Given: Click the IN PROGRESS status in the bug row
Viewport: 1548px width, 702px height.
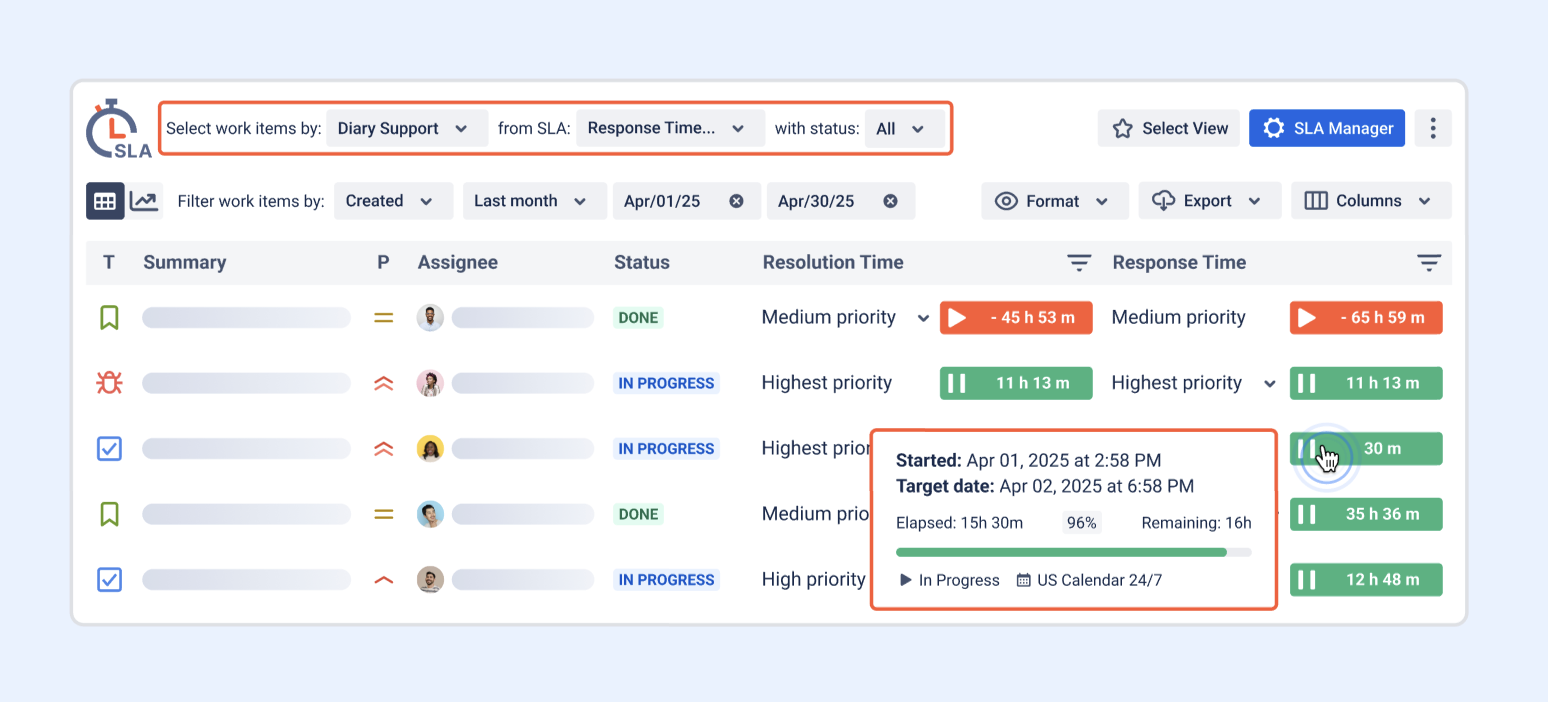Looking at the screenshot, I should [x=666, y=383].
